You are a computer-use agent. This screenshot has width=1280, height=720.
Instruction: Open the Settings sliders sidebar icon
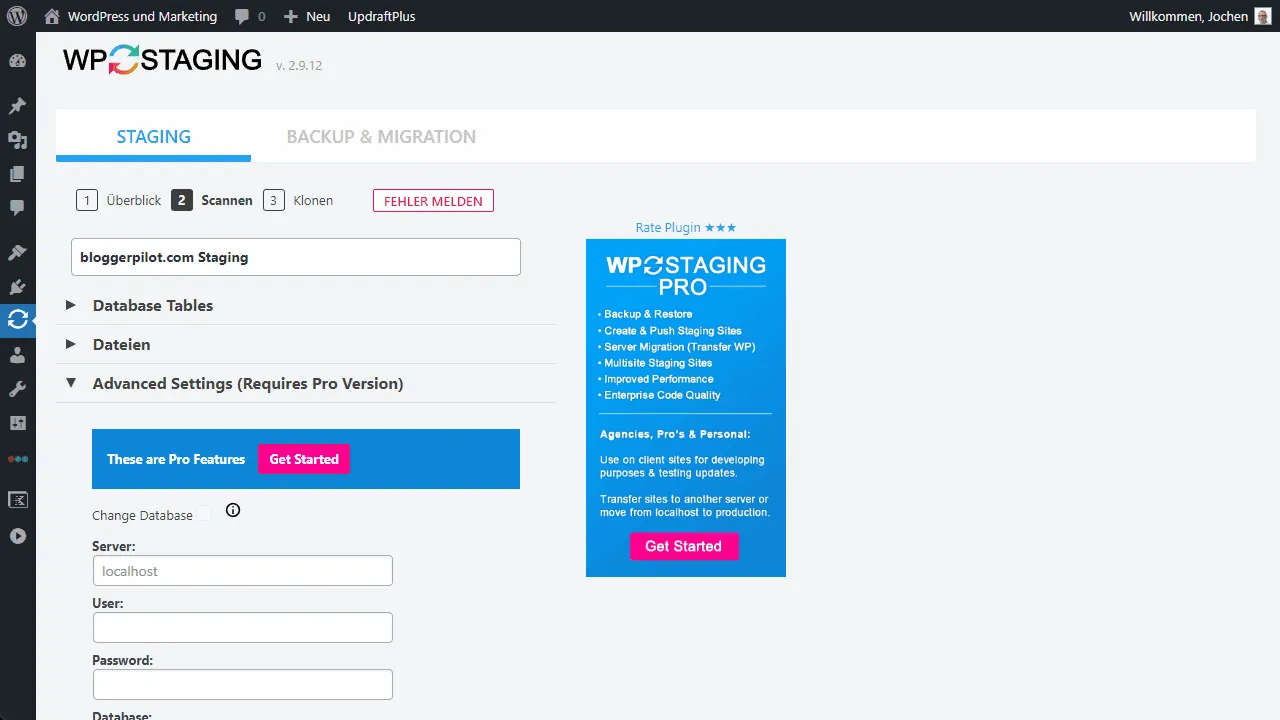(17, 423)
